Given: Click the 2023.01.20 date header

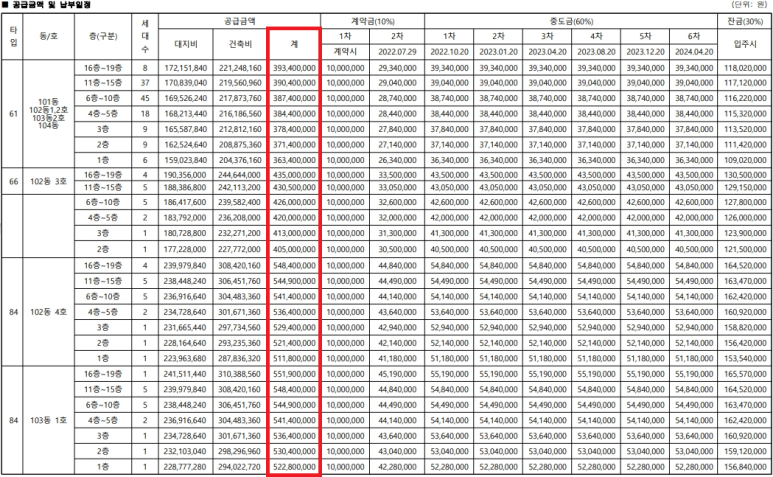Looking at the screenshot, I should [x=498, y=52].
